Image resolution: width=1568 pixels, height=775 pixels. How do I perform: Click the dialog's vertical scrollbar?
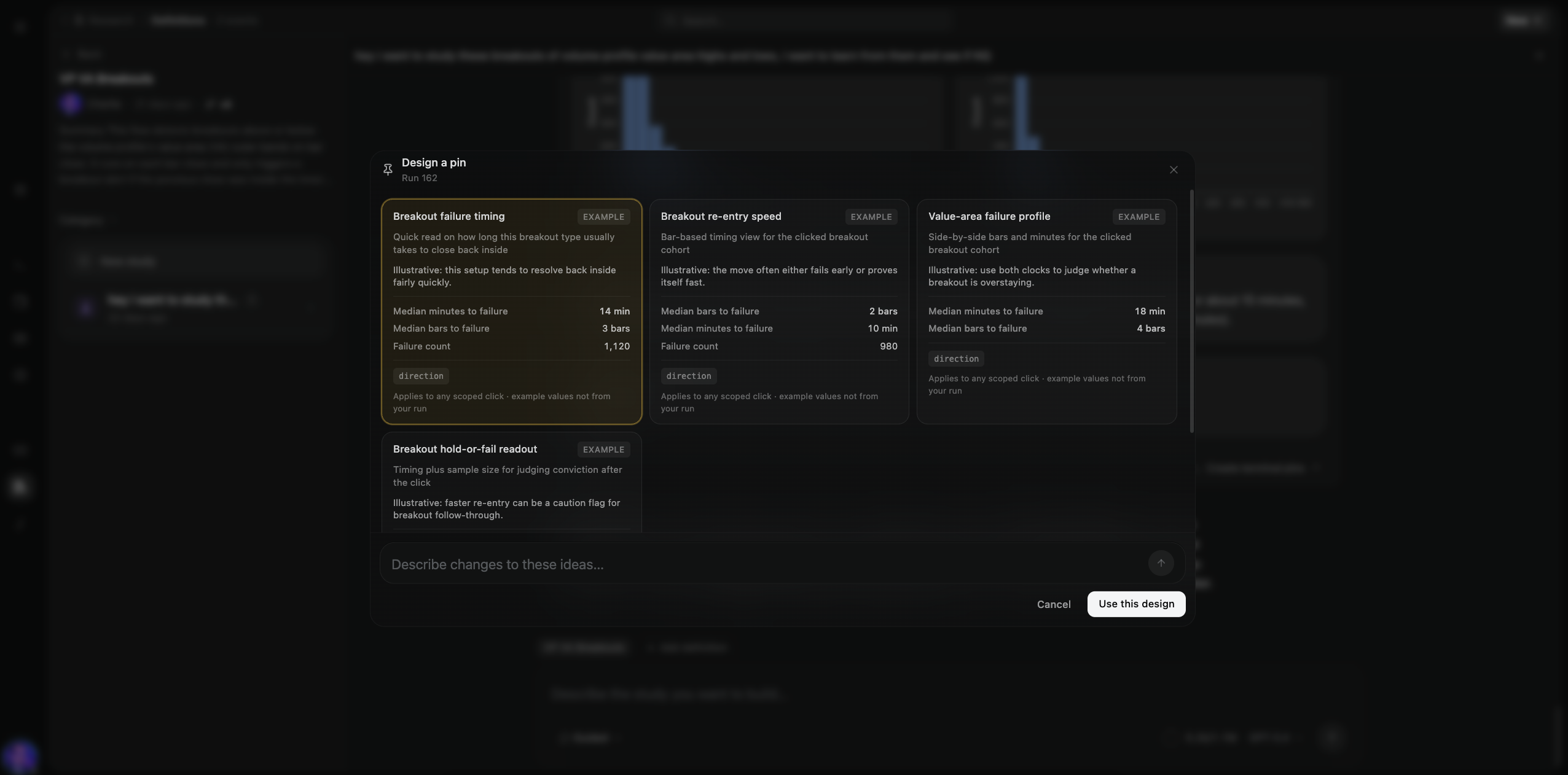[x=1191, y=311]
